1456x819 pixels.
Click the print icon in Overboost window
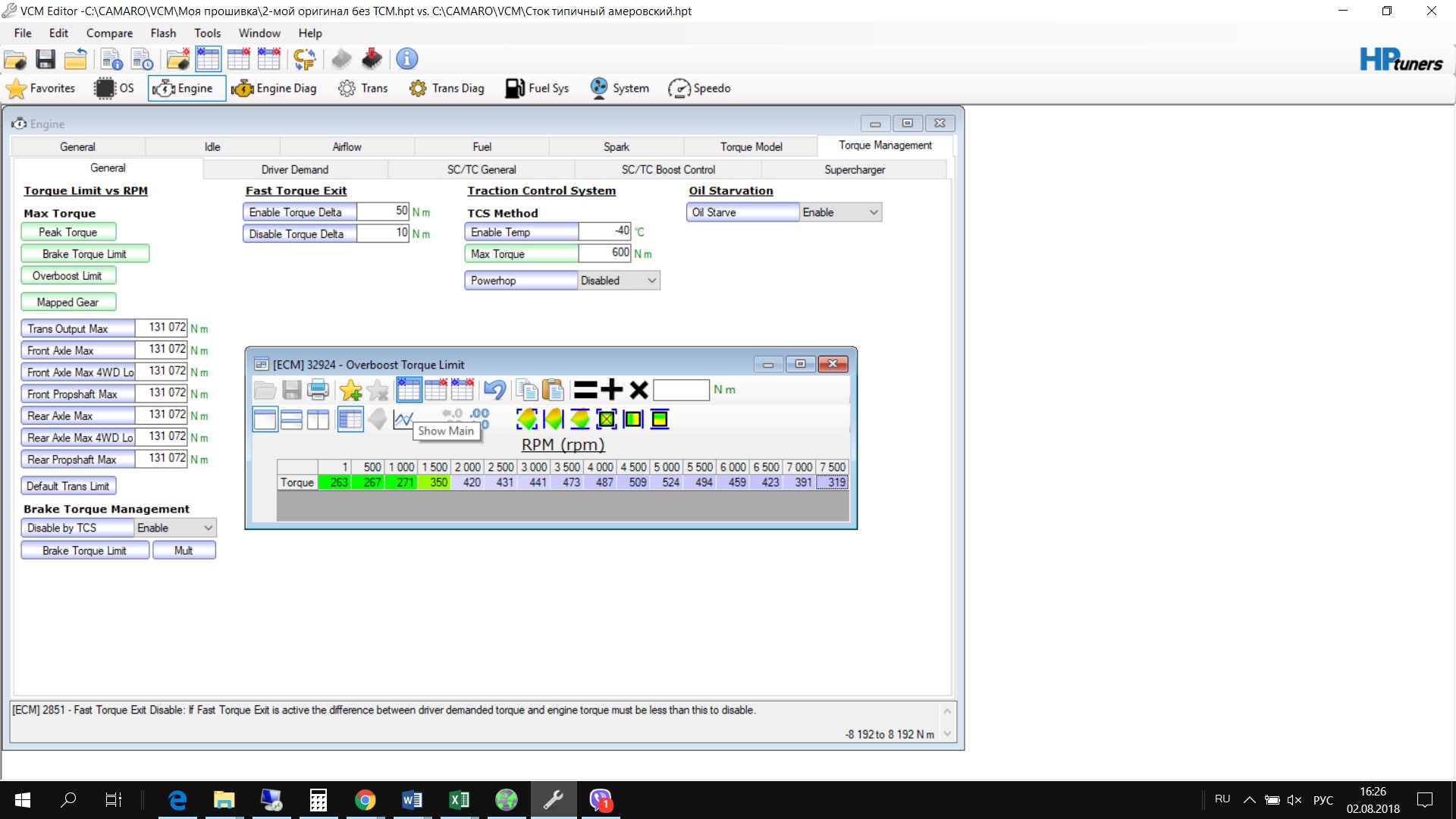coord(318,390)
